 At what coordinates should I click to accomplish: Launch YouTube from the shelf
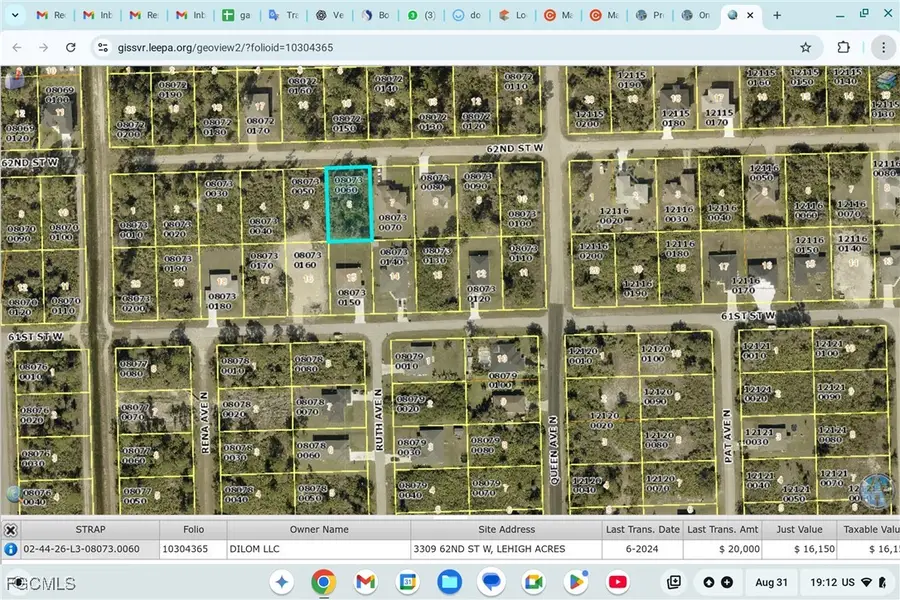pyautogui.click(x=618, y=582)
